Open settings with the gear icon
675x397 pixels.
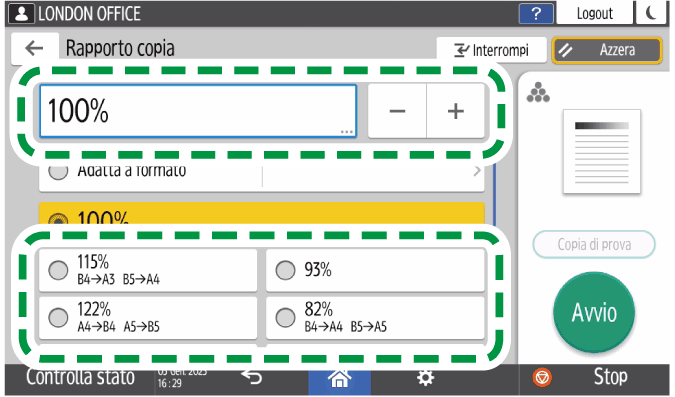pos(425,378)
